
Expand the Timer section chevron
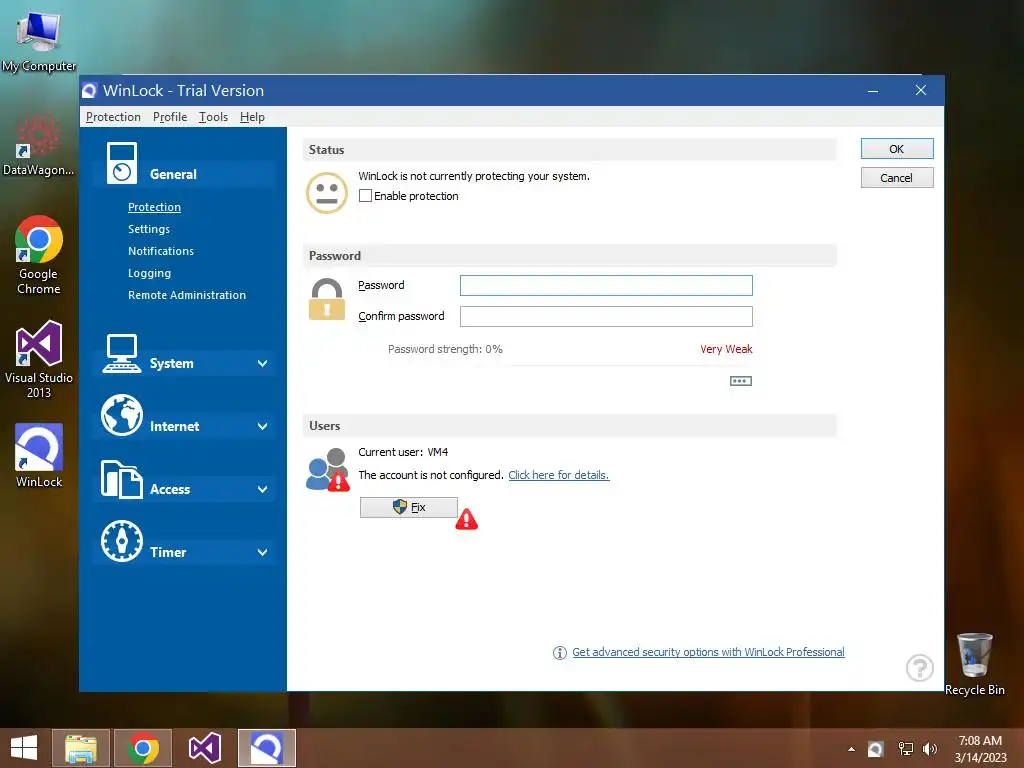(263, 552)
